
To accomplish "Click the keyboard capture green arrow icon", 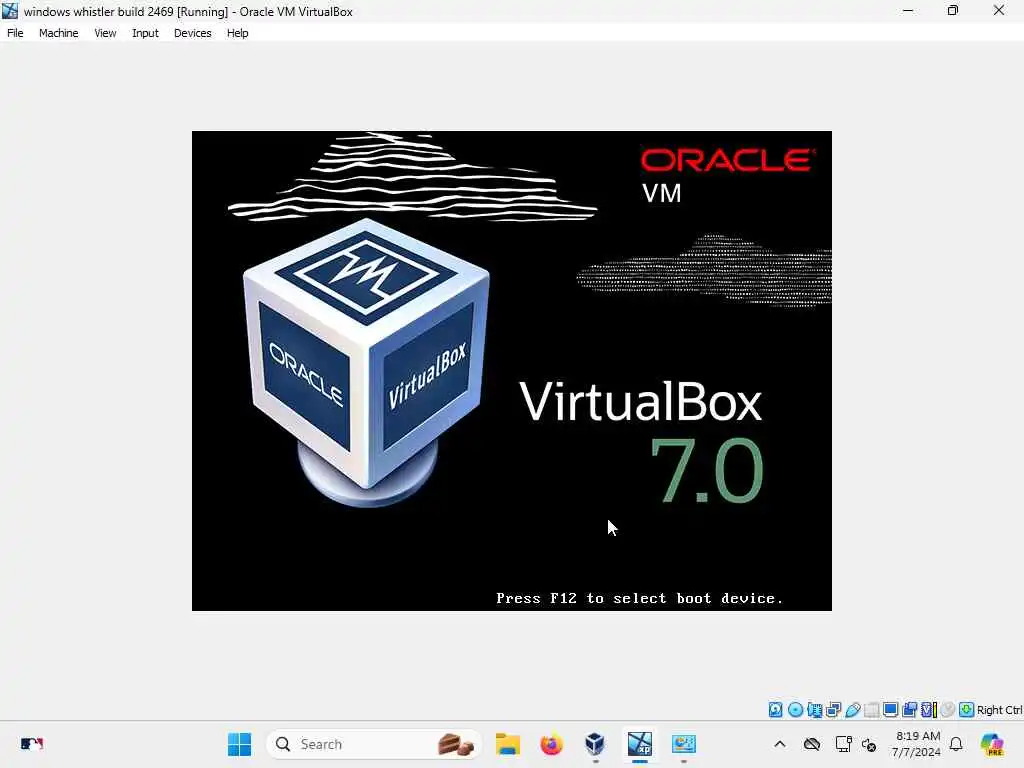I will pyautogui.click(x=967, y=710).
